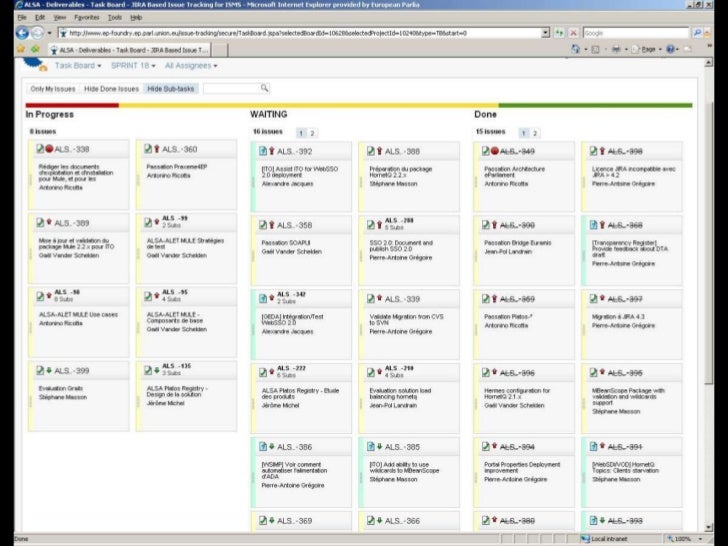Click priority icon on ALS-389 card

click(x=49, y=222)
